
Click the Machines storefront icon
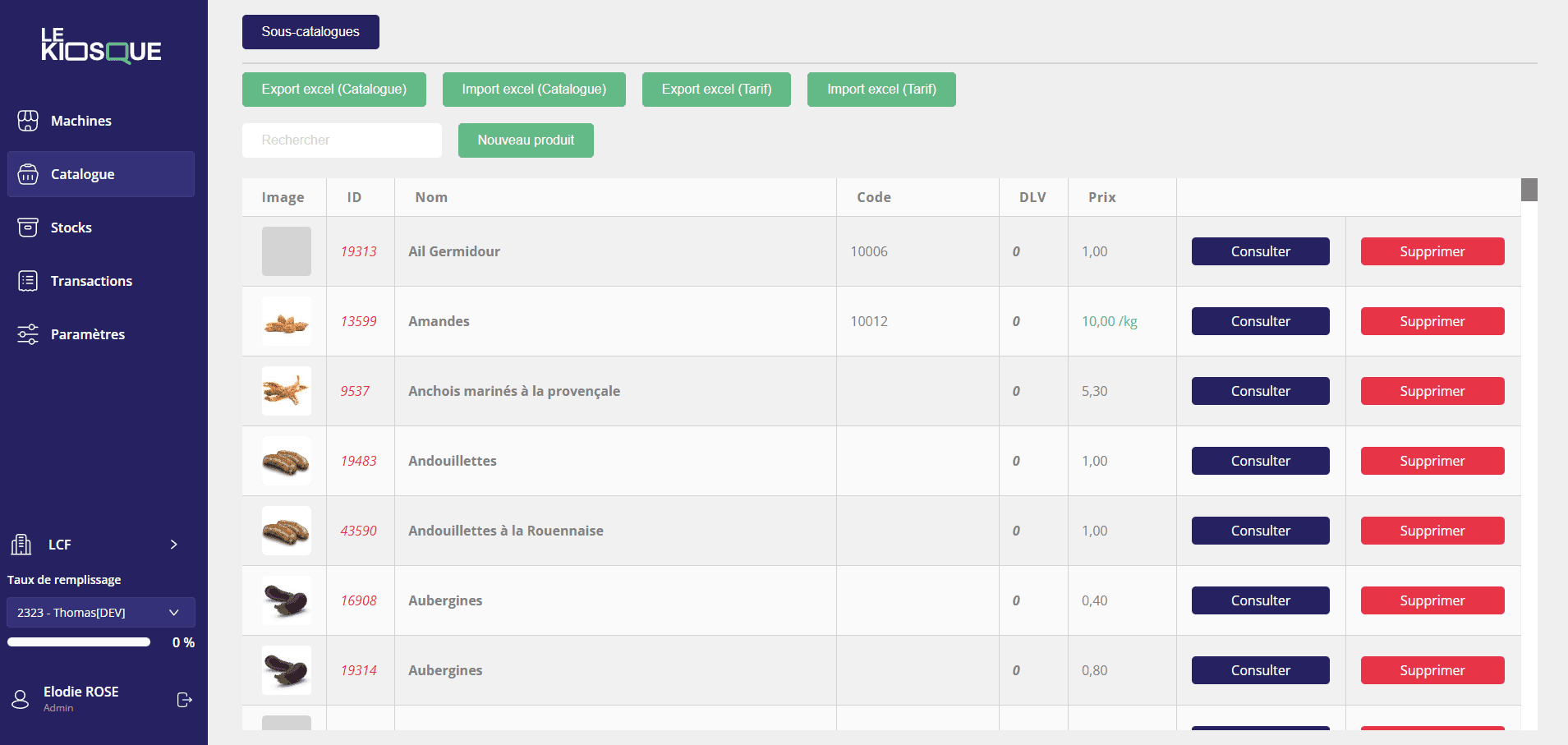[x=28, y=121]
